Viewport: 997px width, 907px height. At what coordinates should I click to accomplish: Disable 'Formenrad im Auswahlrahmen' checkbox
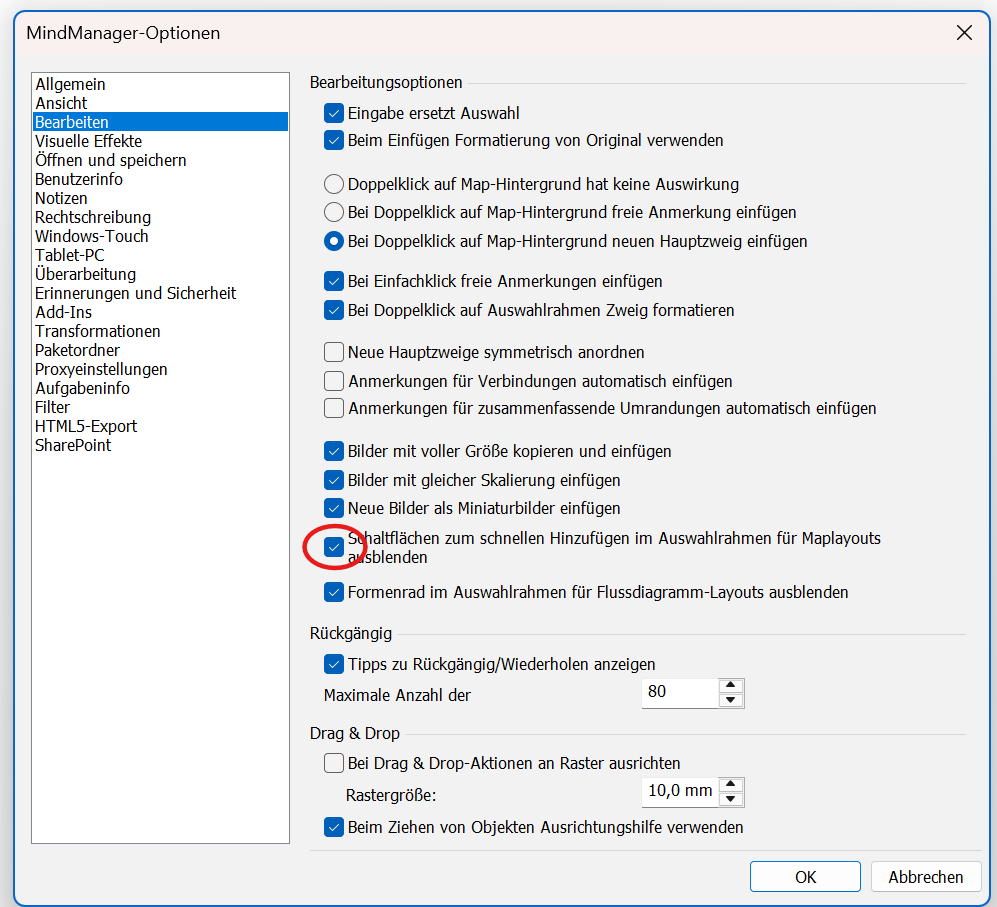pyautogui.click(x=334, y=592)
